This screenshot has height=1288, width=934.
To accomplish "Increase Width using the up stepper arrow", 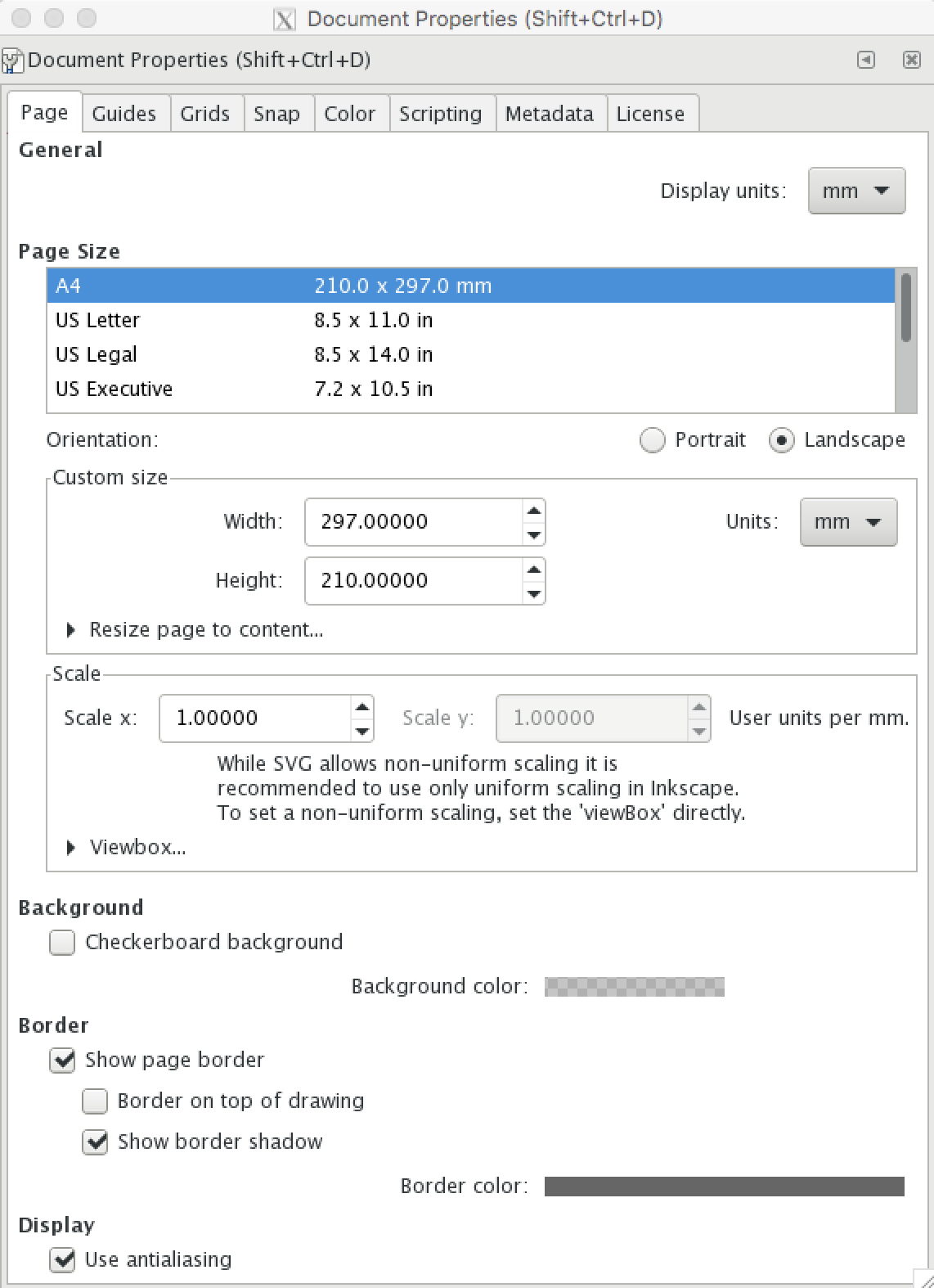I will (534, 511).
